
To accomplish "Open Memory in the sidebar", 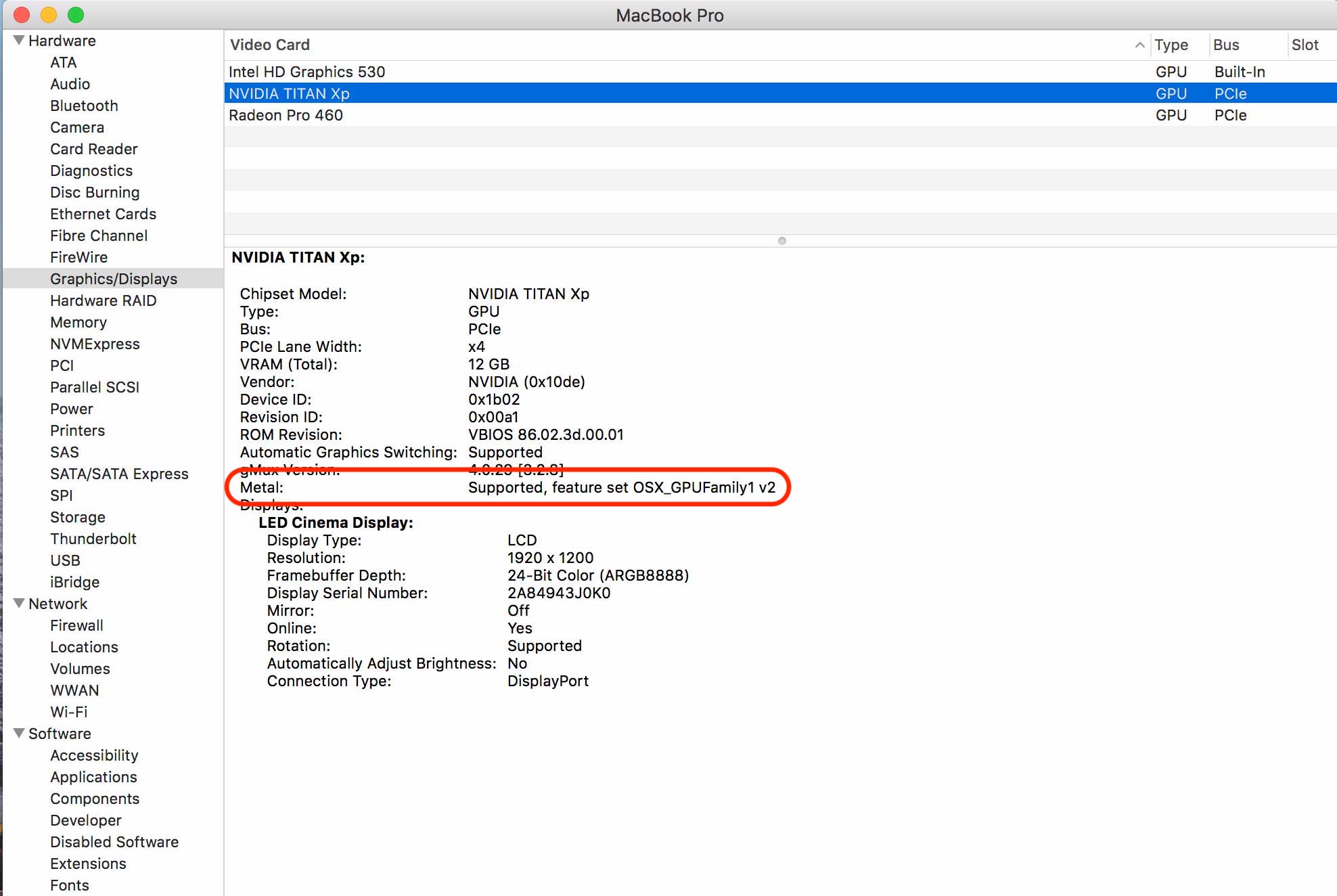I will [x=78, y=322].
